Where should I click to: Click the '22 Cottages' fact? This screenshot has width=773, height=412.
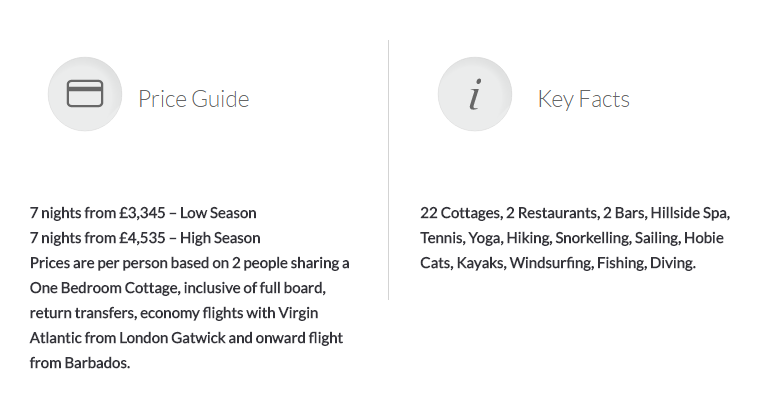pyautogui.click(x=461, y=213)
